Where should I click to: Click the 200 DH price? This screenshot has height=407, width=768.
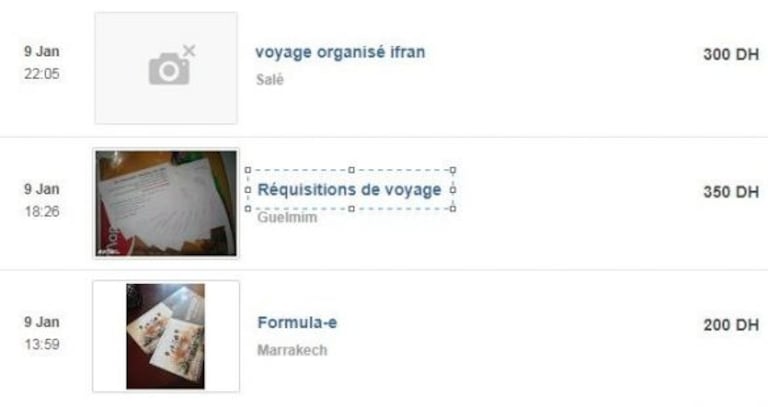pos(731,325)
